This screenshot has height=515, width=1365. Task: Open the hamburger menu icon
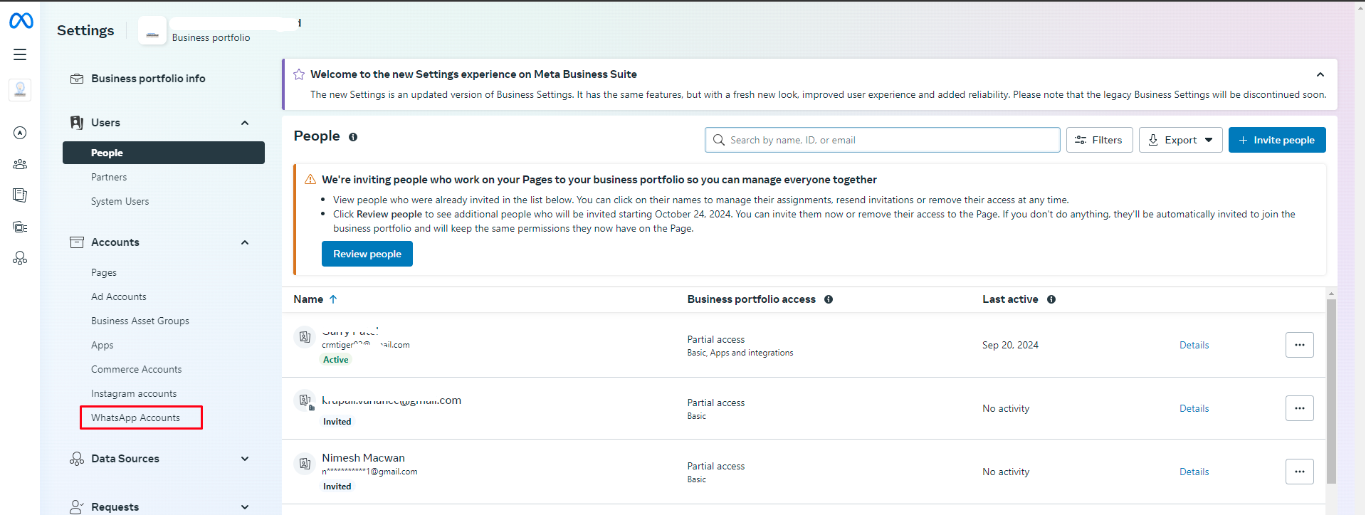click(x=20, y=54)
